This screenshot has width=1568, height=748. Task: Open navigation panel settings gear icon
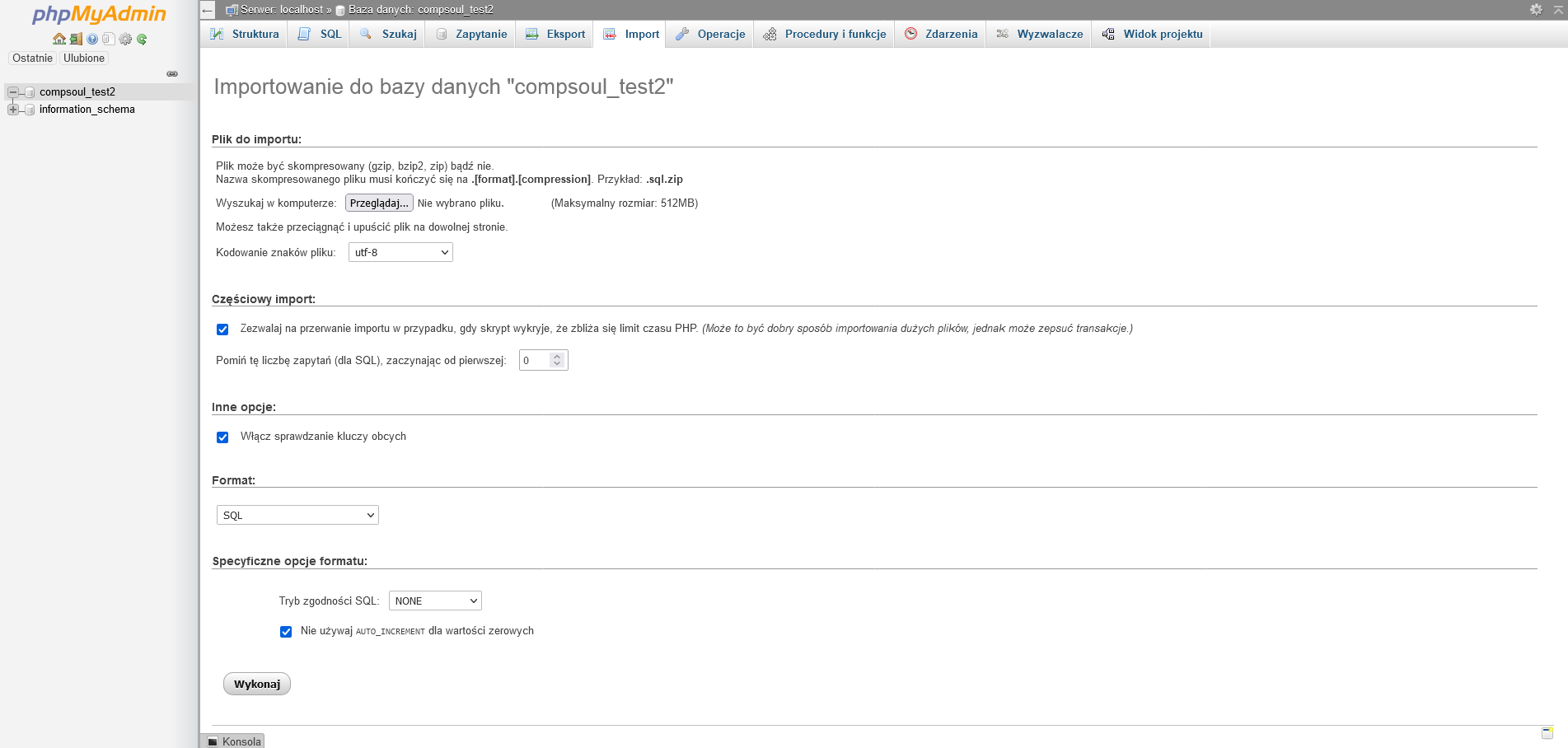125,39
